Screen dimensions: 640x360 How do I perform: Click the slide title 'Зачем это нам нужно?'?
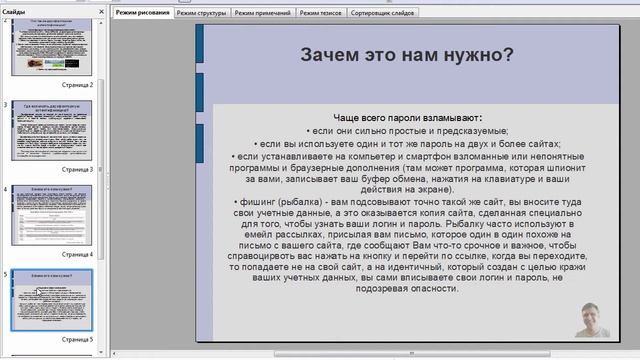click(407, 55)
